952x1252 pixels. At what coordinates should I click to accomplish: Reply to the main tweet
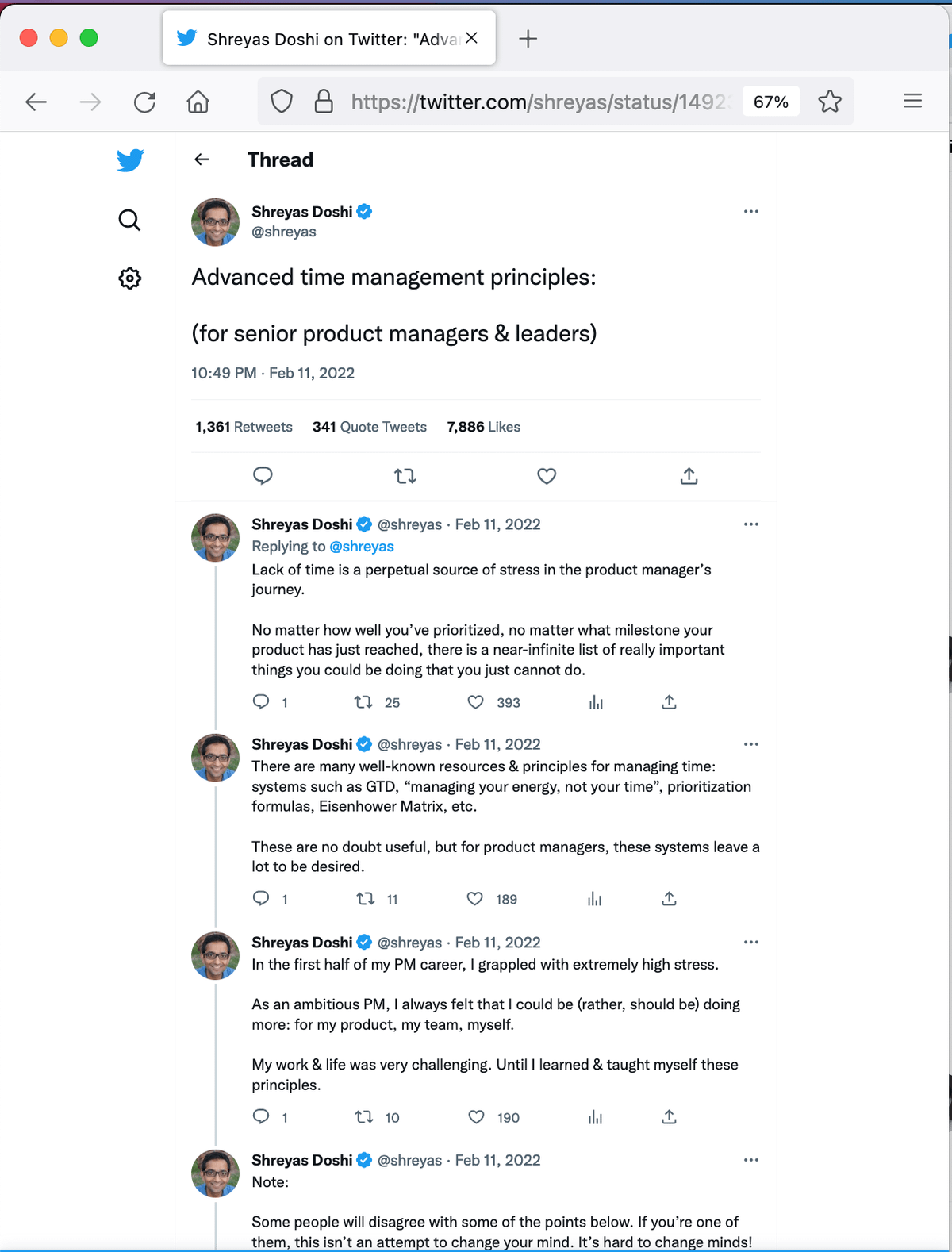coord(263,476)
